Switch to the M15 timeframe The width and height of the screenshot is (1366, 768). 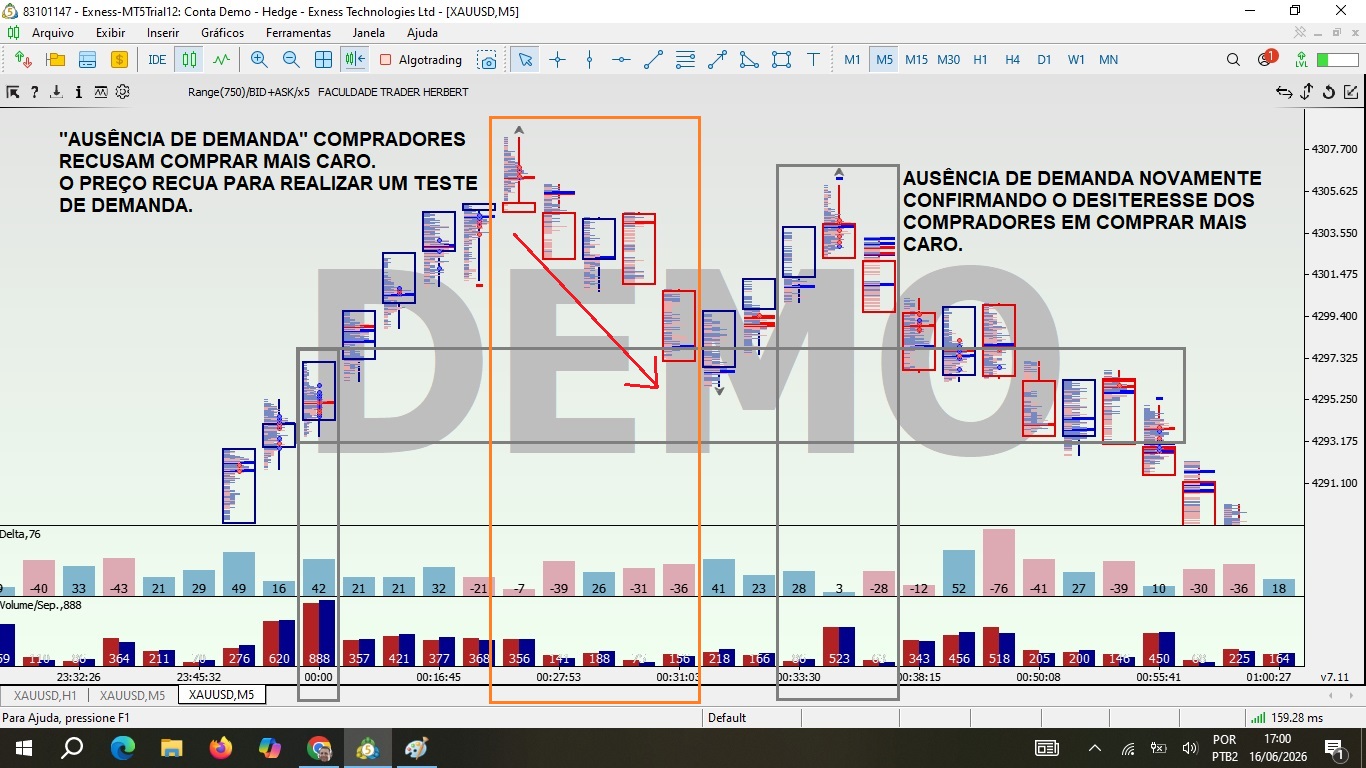916,60
